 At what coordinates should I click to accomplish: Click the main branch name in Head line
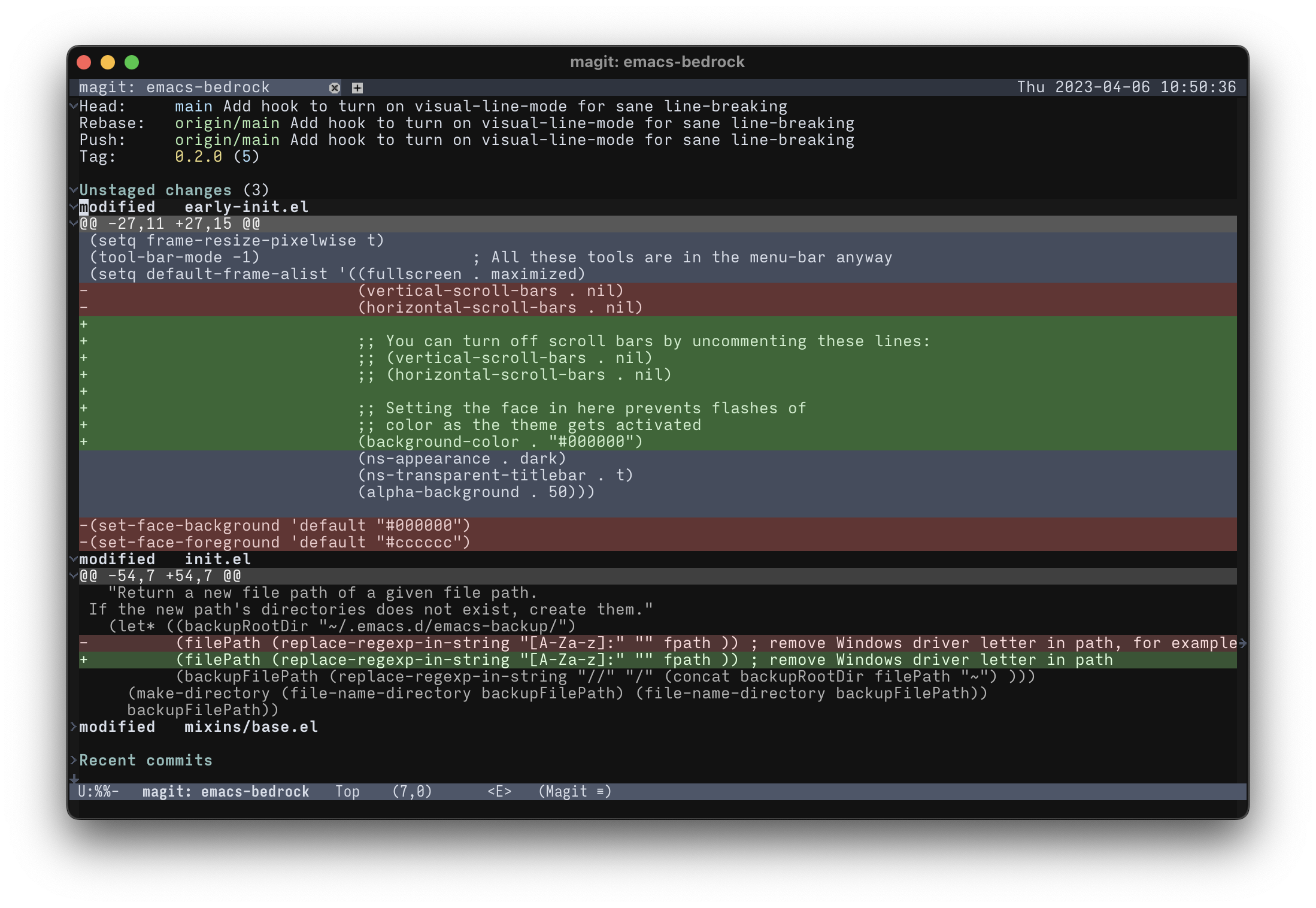pos(194,106)
